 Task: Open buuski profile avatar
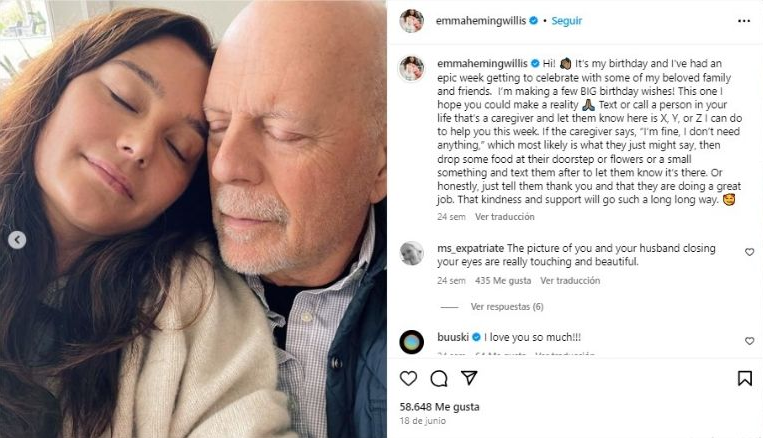coord(411,341)
